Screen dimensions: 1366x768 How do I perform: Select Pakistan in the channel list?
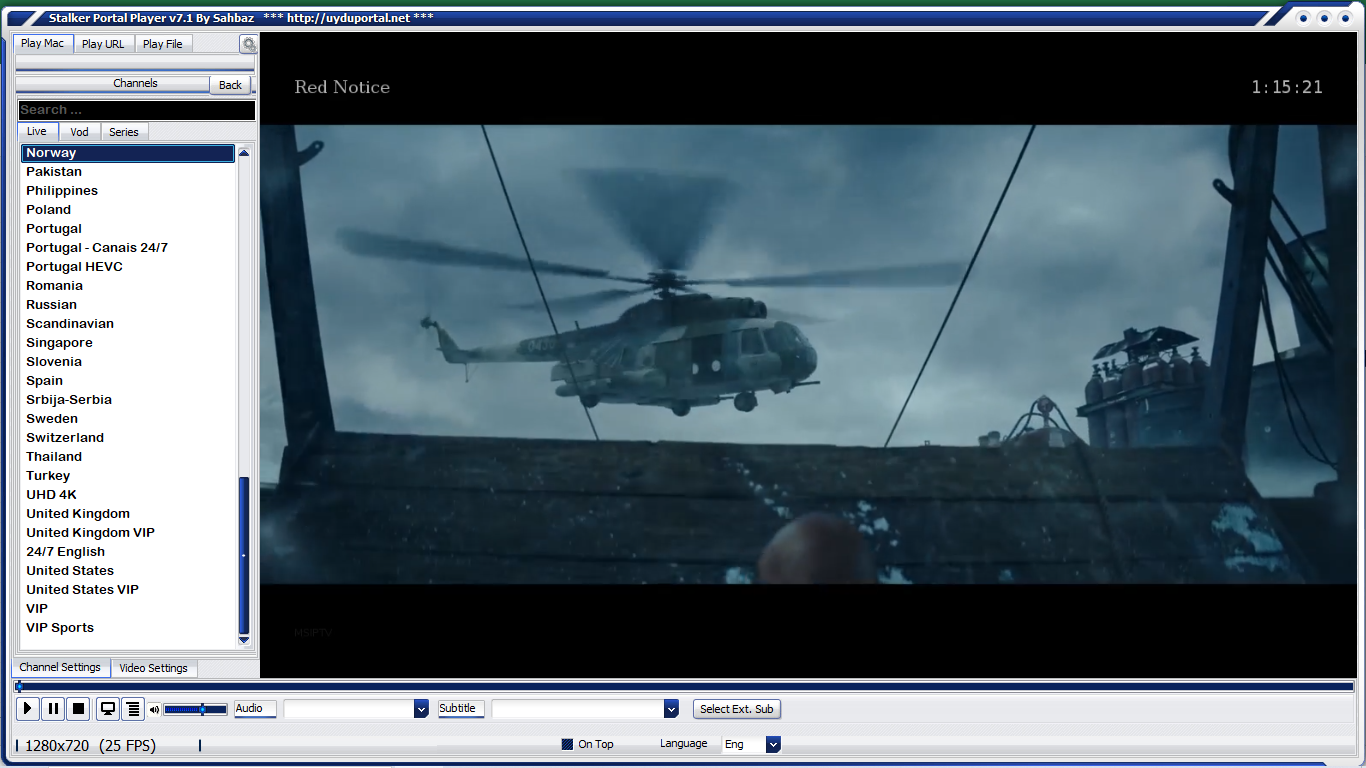128,172
